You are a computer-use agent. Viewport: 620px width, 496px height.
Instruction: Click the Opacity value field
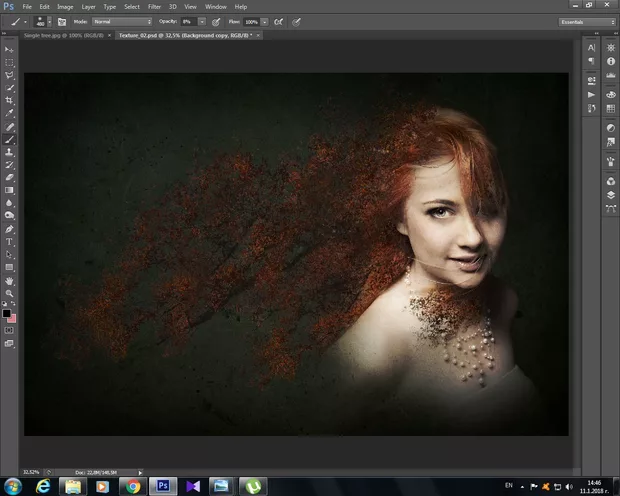tap(187, 21)
